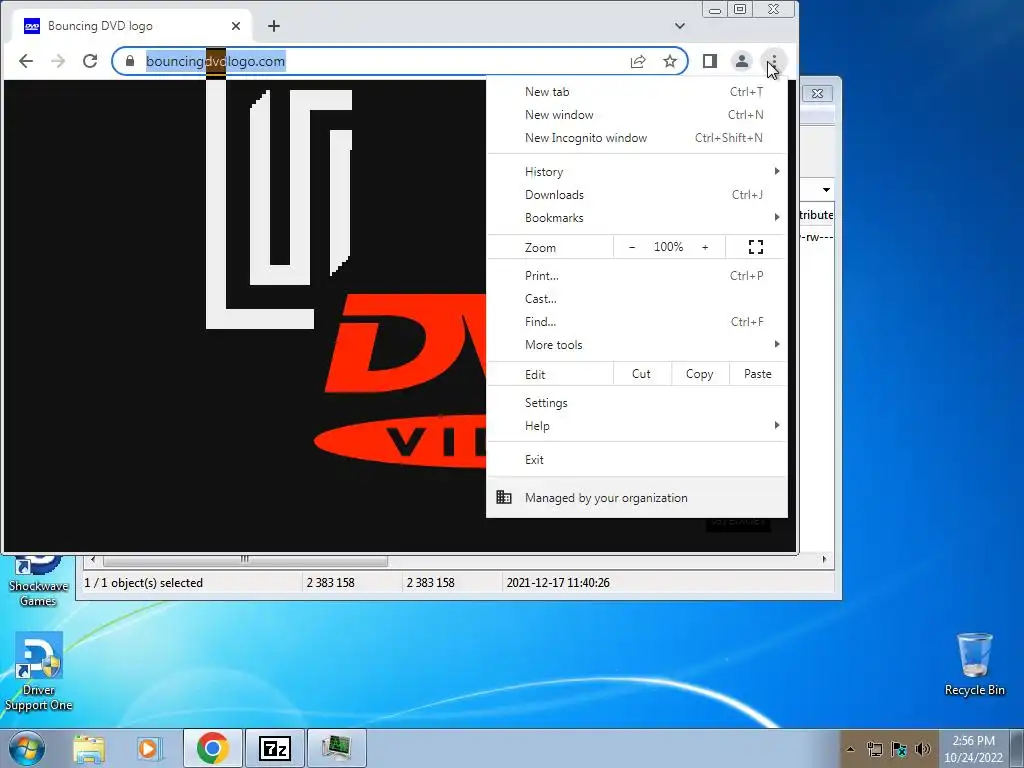Select the Bouncing DVD logo tab
The width and height of the screenshot is (1024, 768).
(132, 26)
